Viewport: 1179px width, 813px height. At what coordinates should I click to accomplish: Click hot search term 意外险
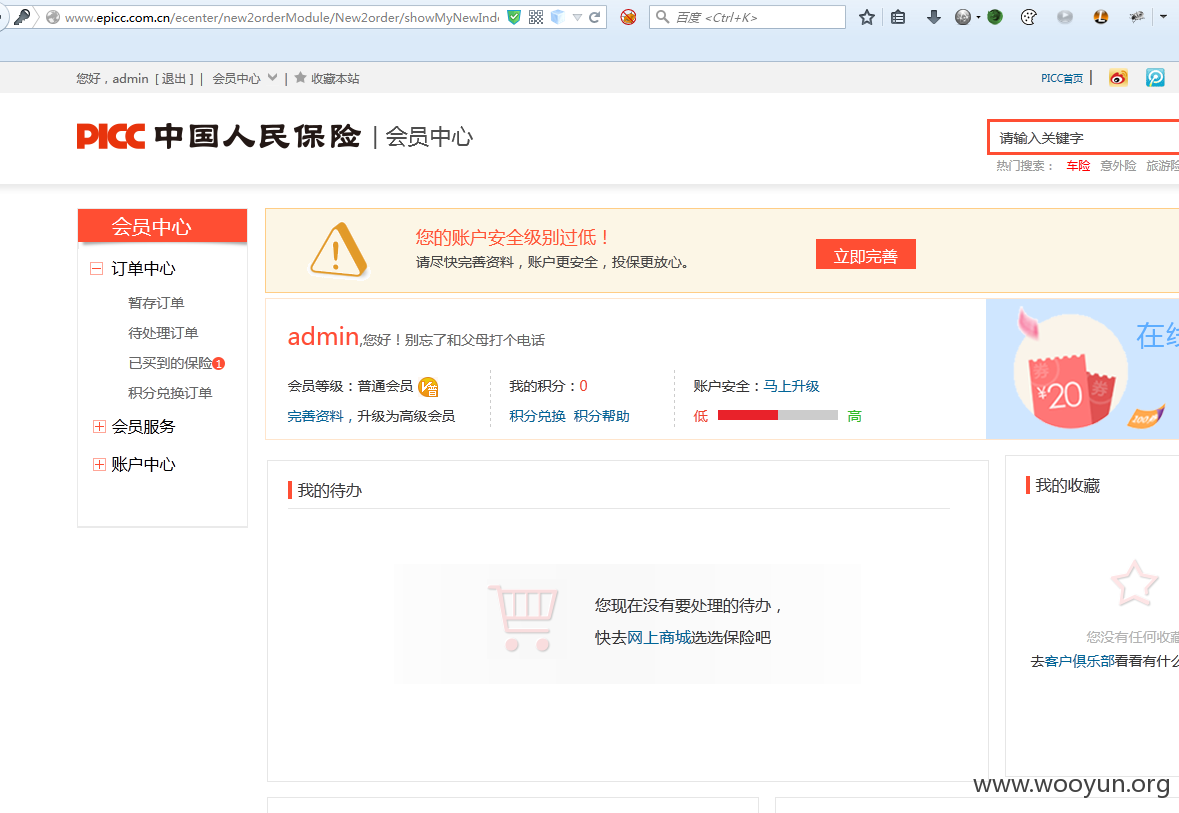click(x=1118, y=165)
